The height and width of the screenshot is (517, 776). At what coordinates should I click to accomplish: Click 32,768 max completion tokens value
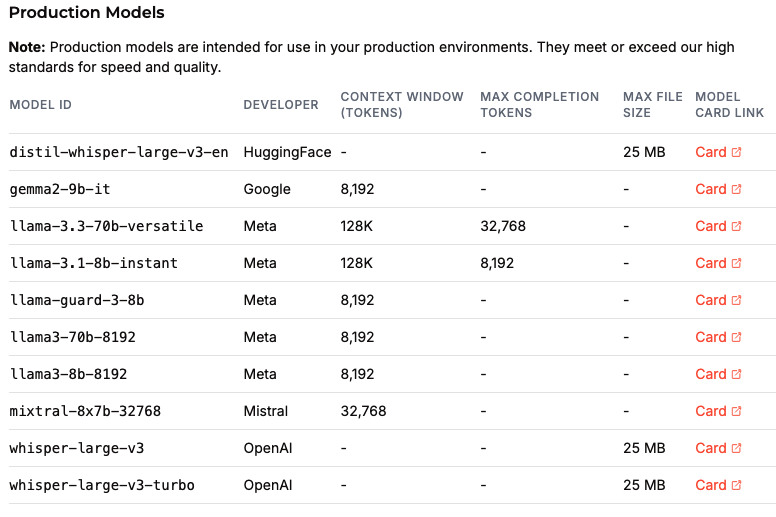pyautogui.click(x=503, y=226)
